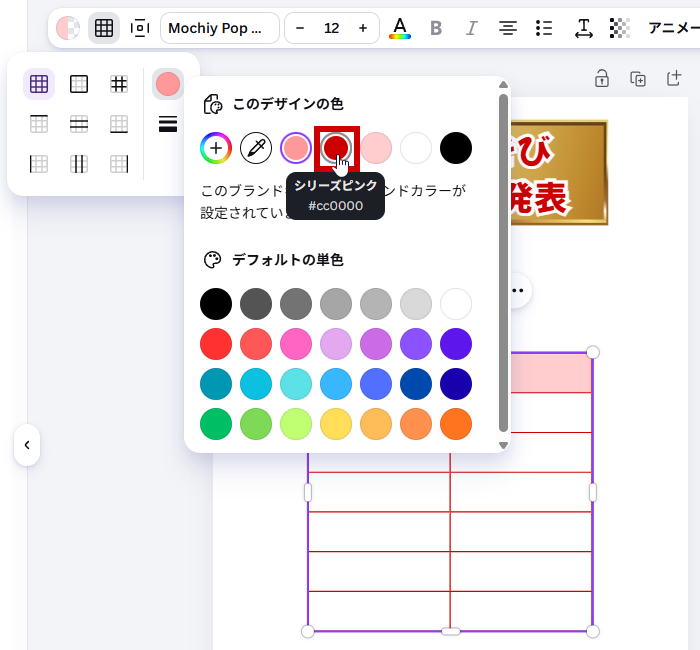This screenshot has width=700, height=650.
Task: Choose navy blue default color swatch
Action: pos(456,384)
